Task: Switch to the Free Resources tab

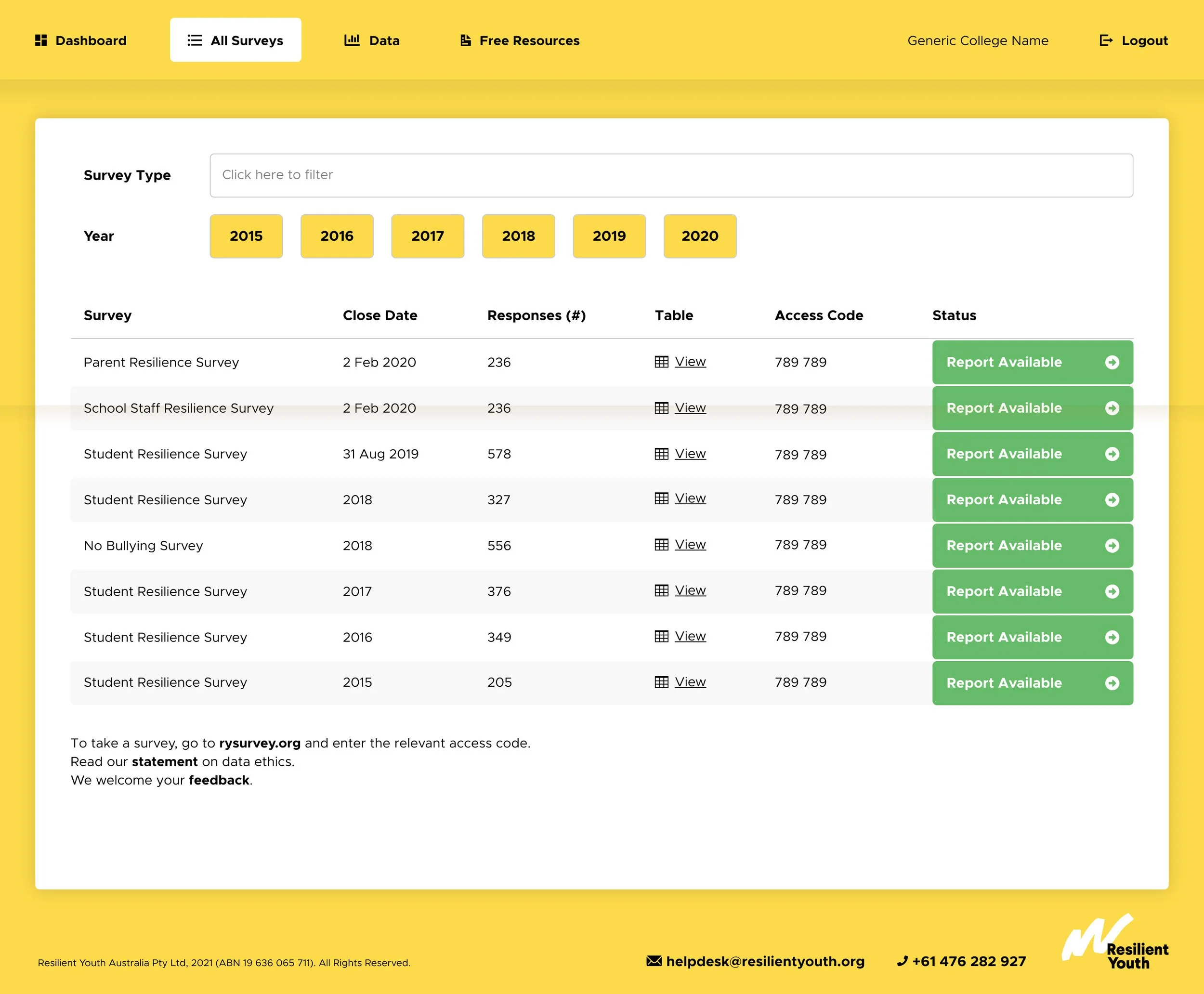Action: point(520,40)
